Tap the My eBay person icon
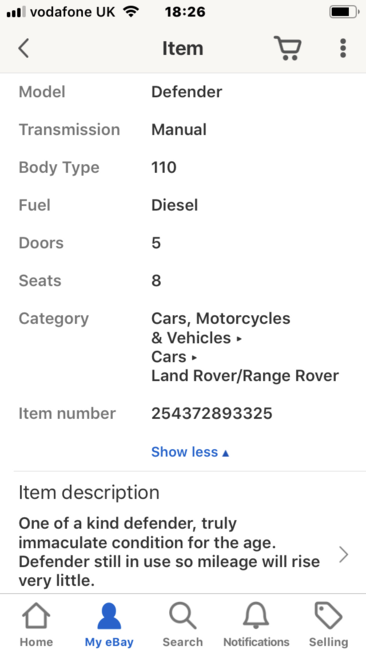Image resolution: width=366 pixels, height=650 pixels. pyautogui.click(x=109, y=616)
